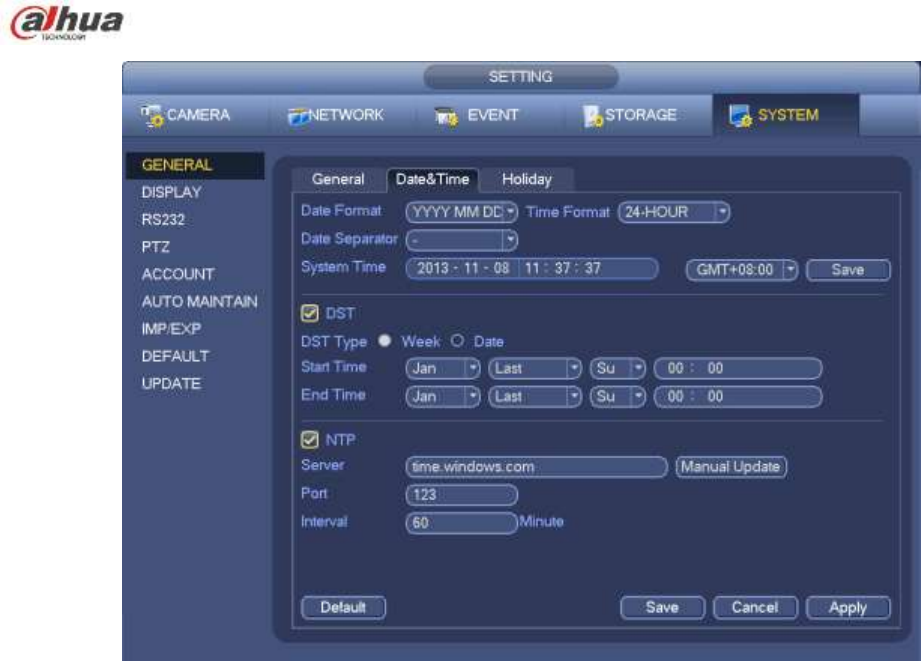Click the Apply button
The image size is (921, 661).
point(848,608)
